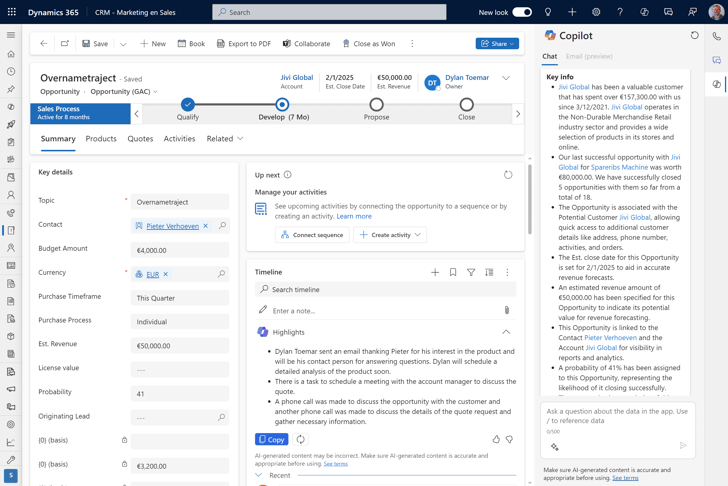Viewport: 728px width, 486px height.
Task: Open record in new window icon
Action: pos(65,43)
